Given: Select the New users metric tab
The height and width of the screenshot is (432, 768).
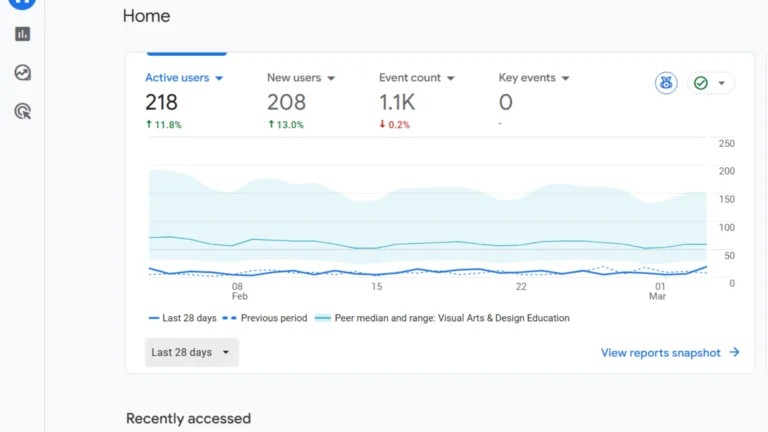Looking at the screenshot, I should click(x=294, y=78).
